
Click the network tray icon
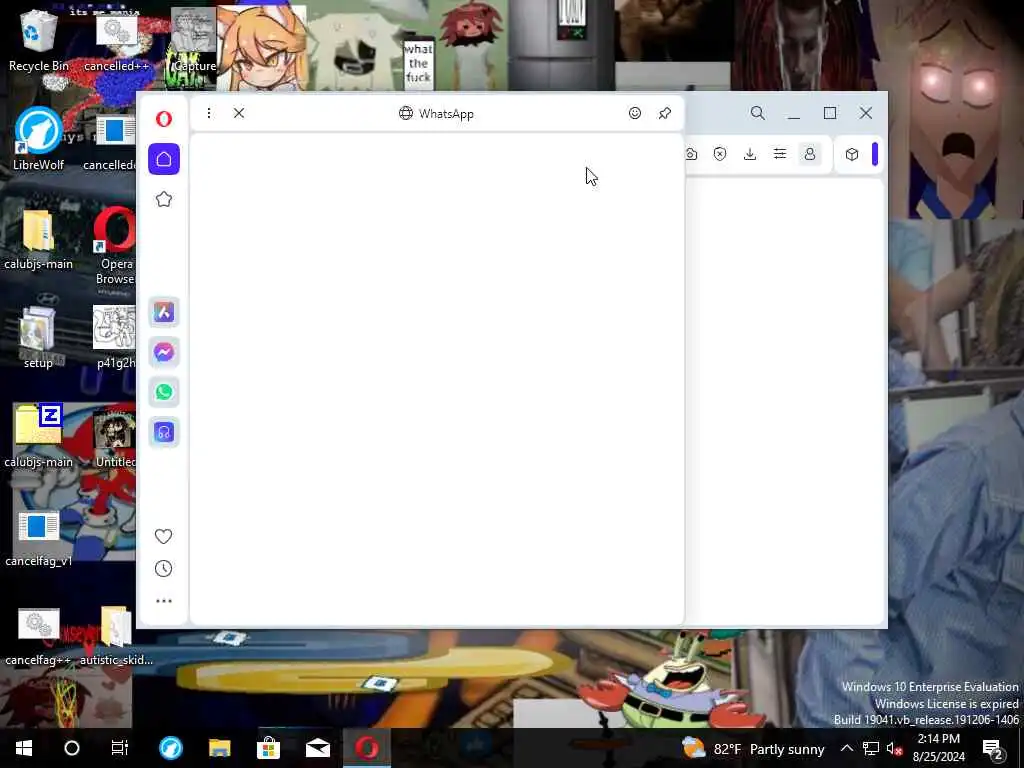(x=871, y=748)
